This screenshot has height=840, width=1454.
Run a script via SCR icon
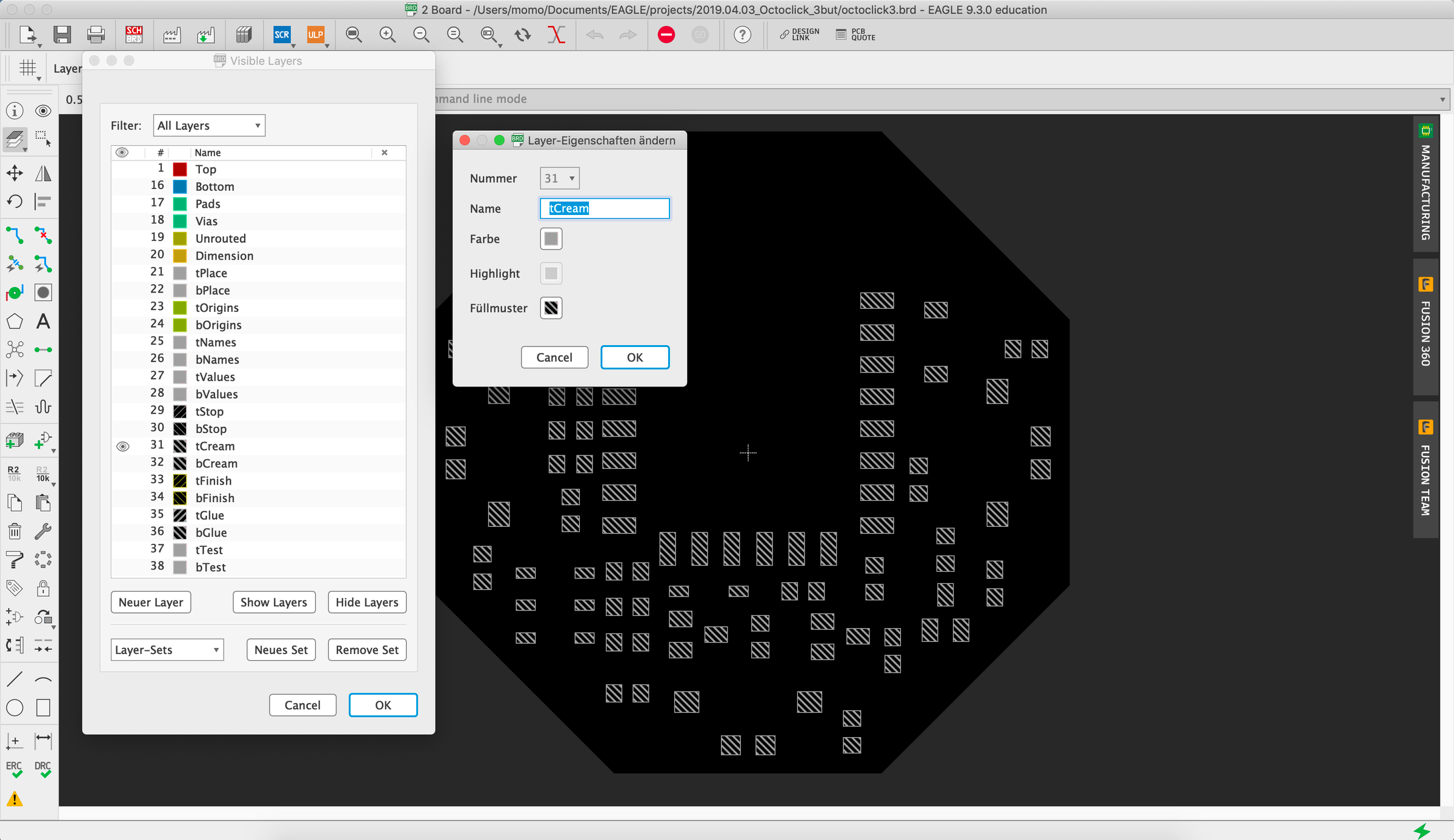point(282,35)
